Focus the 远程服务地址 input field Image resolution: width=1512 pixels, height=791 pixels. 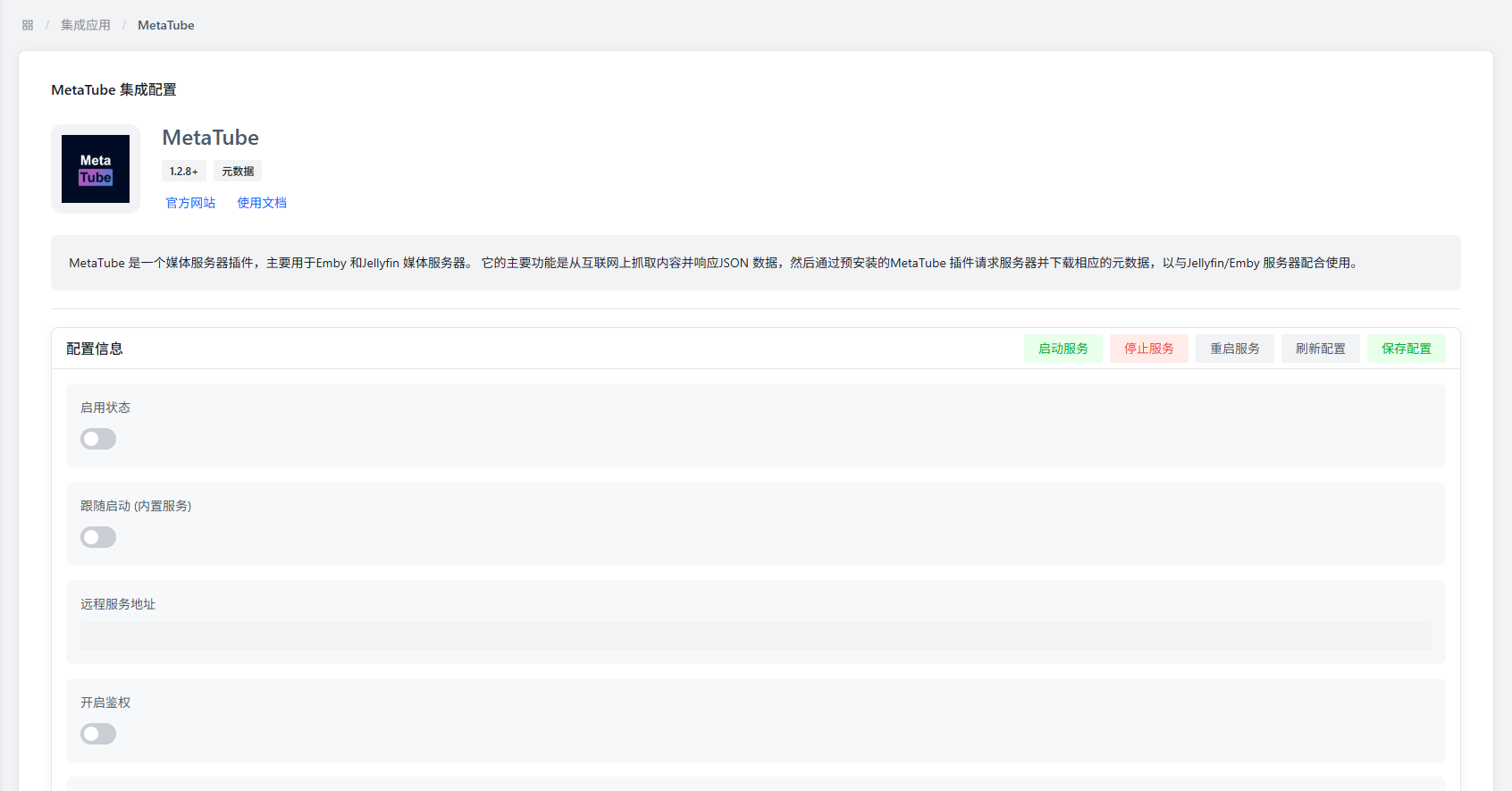point(755,635)
